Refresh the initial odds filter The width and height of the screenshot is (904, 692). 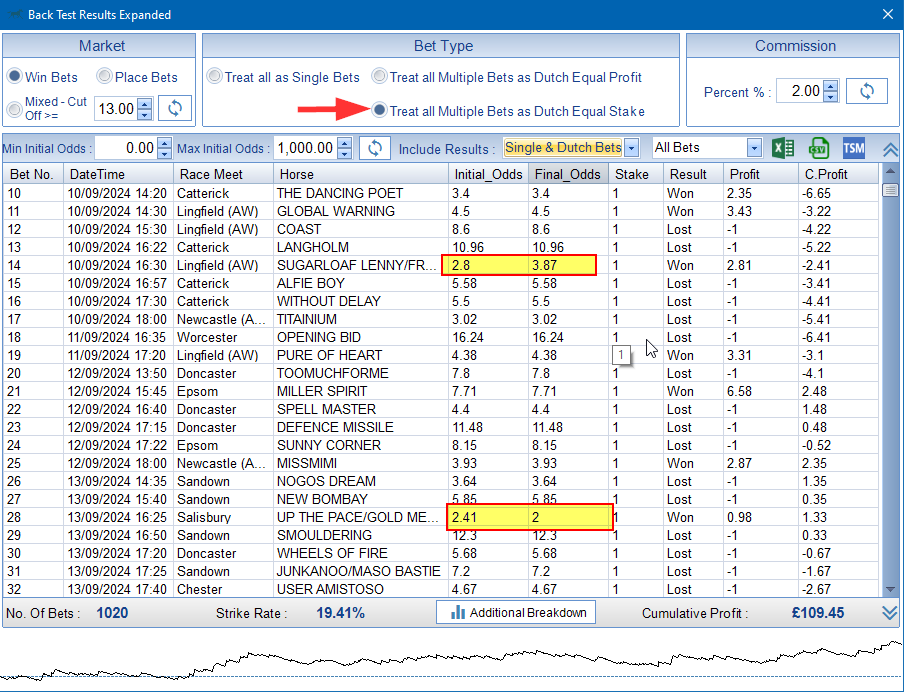coord(374,148)
